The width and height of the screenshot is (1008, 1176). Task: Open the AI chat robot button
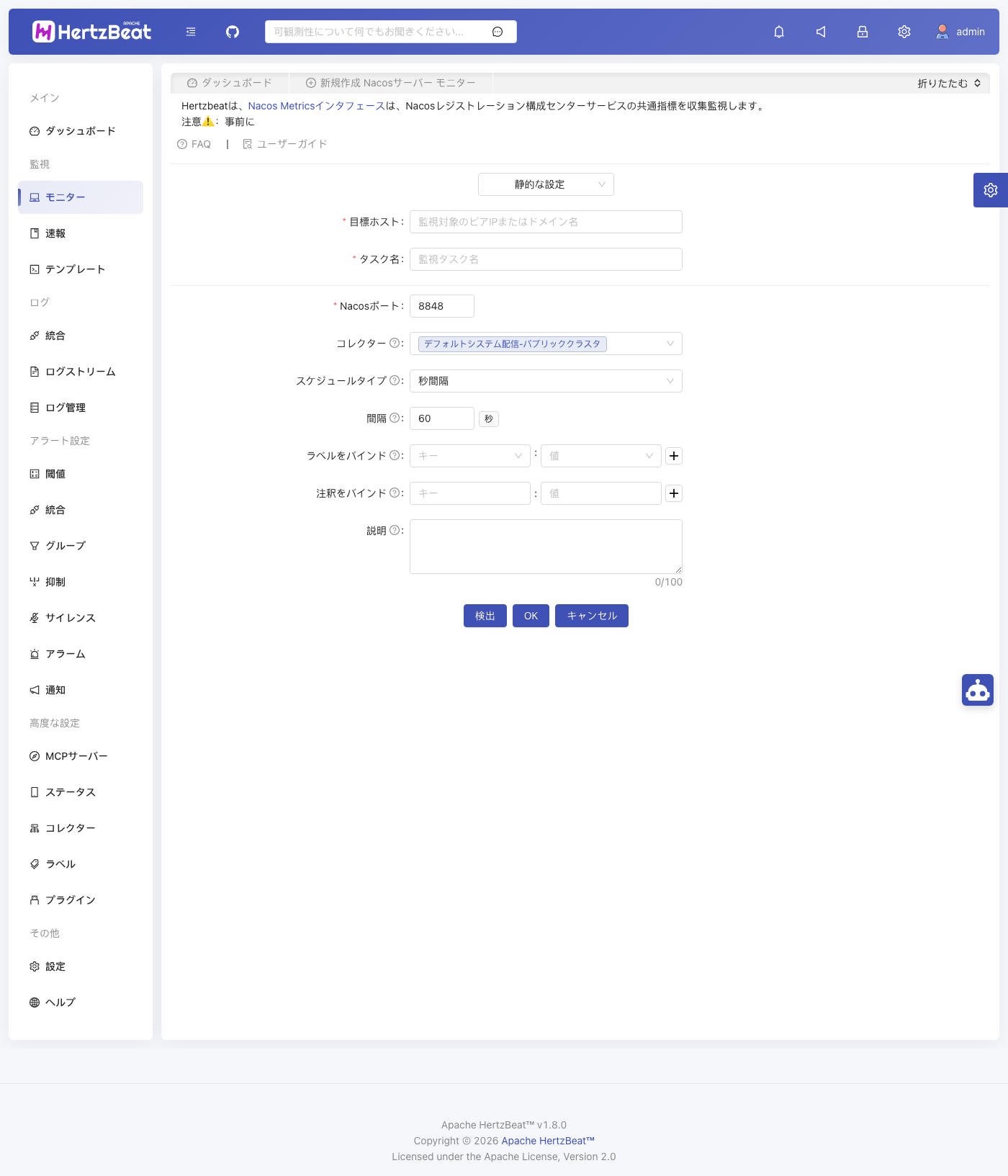coord(978,690)
